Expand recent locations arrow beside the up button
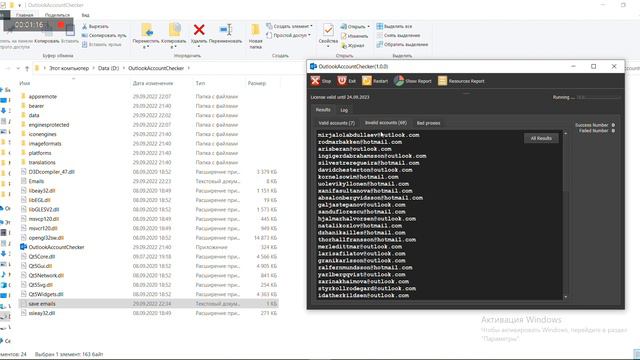640x360 pixels. click(18, 68)
